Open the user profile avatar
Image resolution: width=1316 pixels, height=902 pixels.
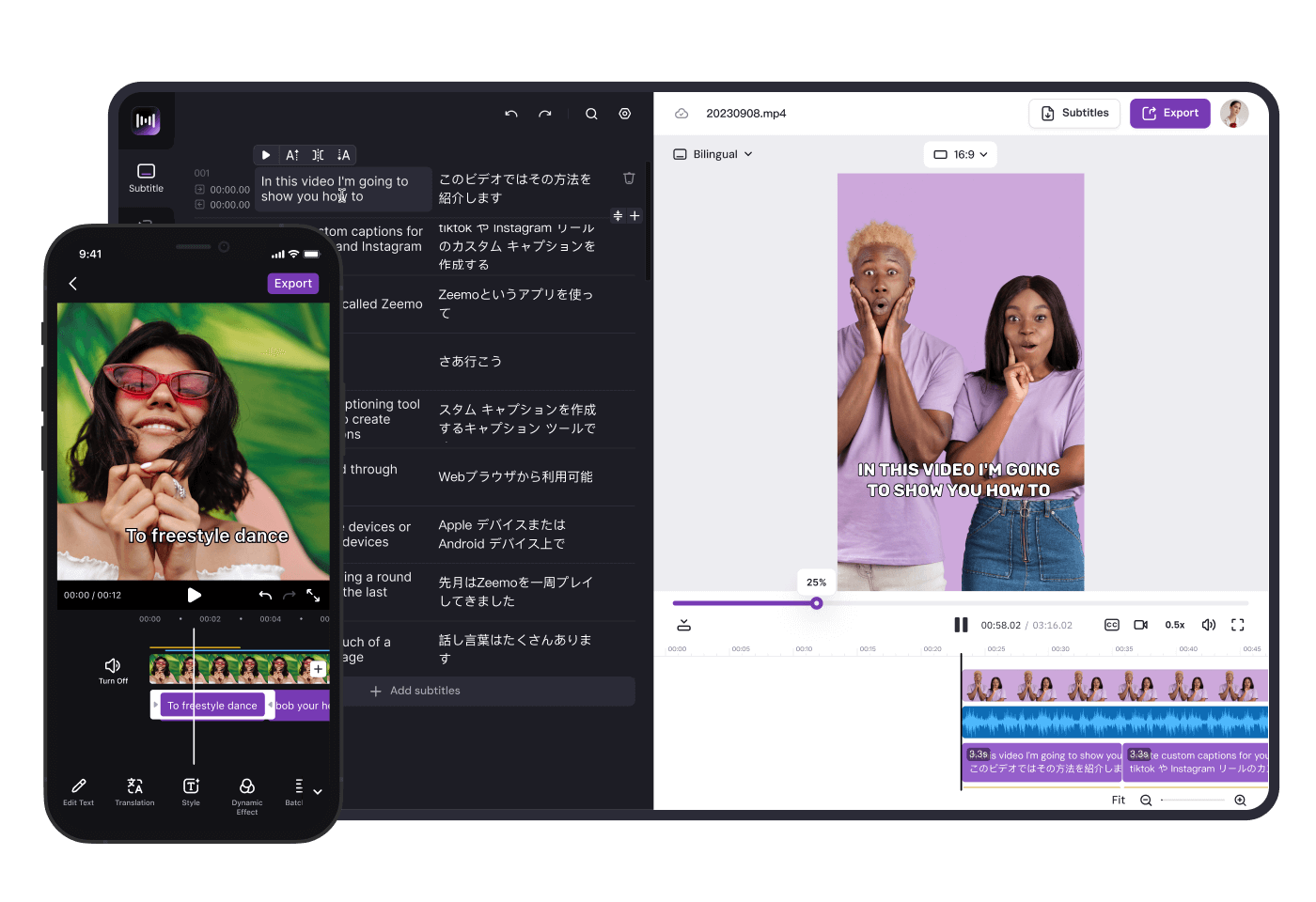point(1234,113)
